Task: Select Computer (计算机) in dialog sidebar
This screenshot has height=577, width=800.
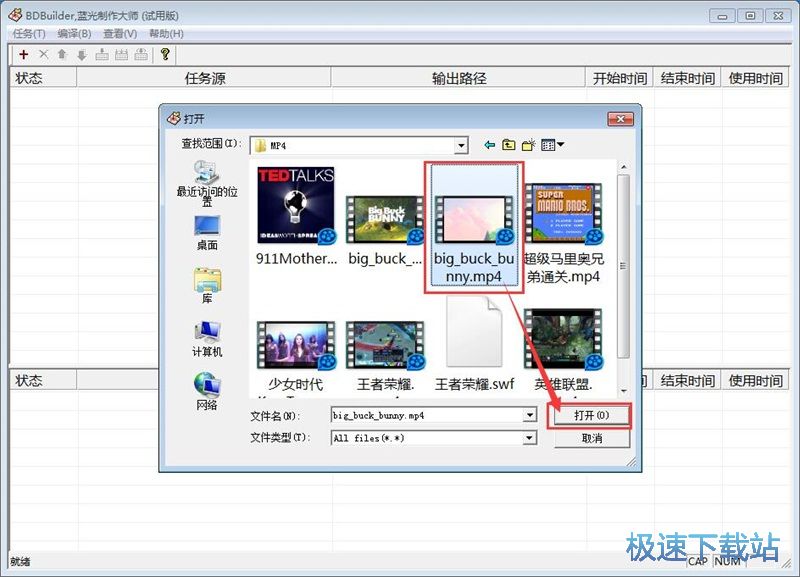Action: [x=207, y=338]
